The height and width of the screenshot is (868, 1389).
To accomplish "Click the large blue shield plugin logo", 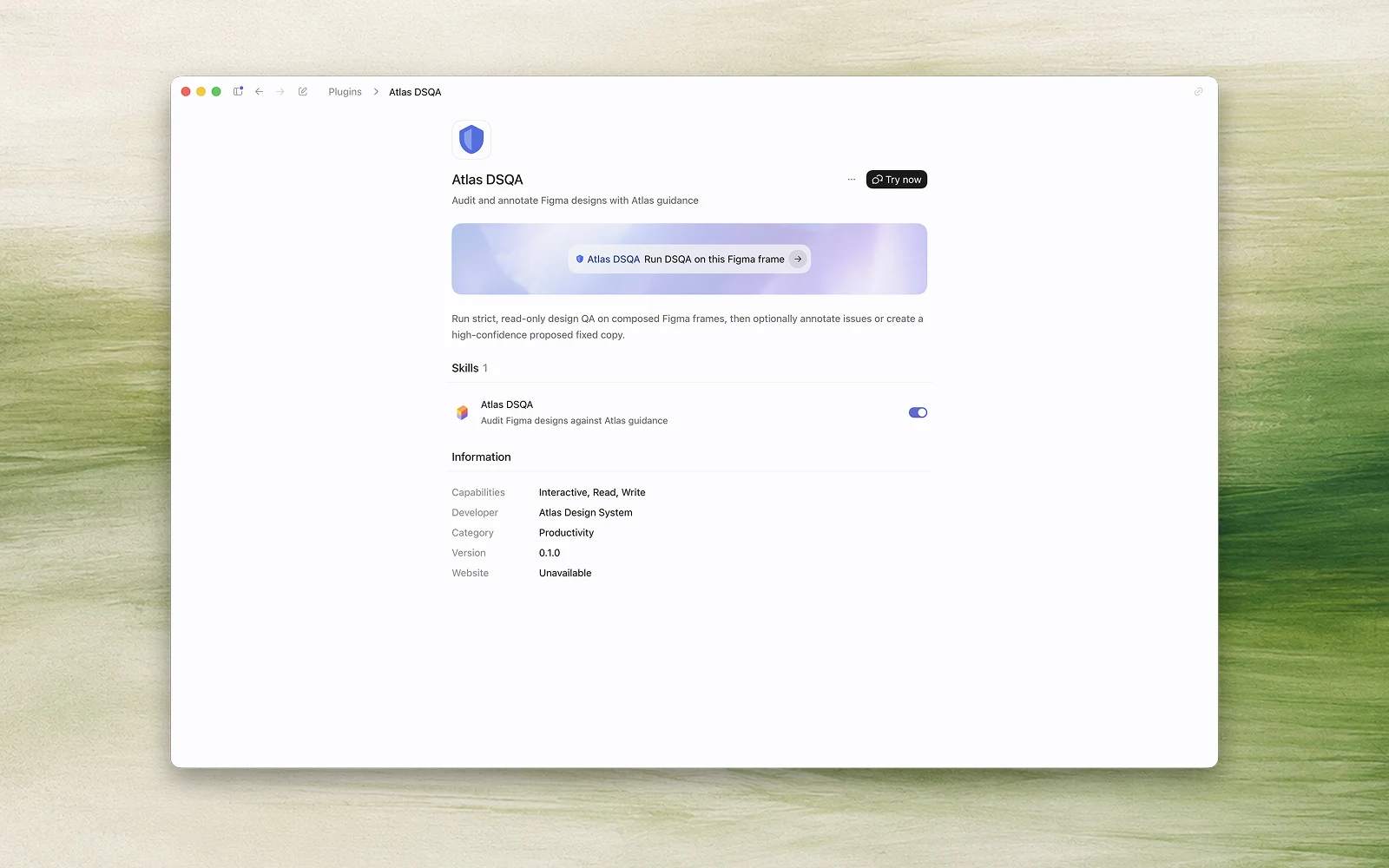I will point(471,140).
